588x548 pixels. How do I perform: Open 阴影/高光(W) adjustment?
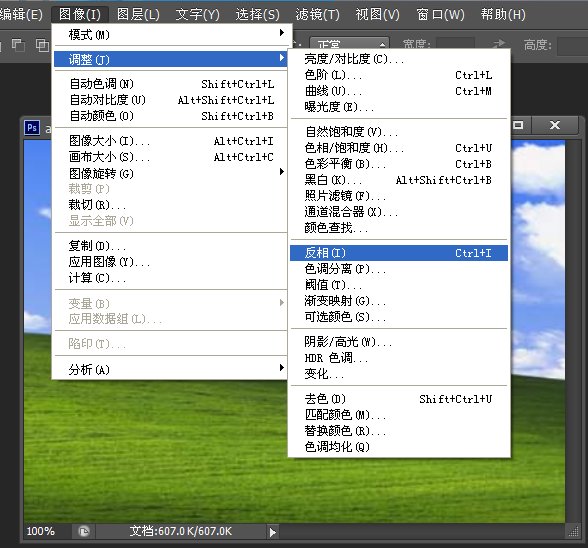pyautogui.click(x=399, y=342)
